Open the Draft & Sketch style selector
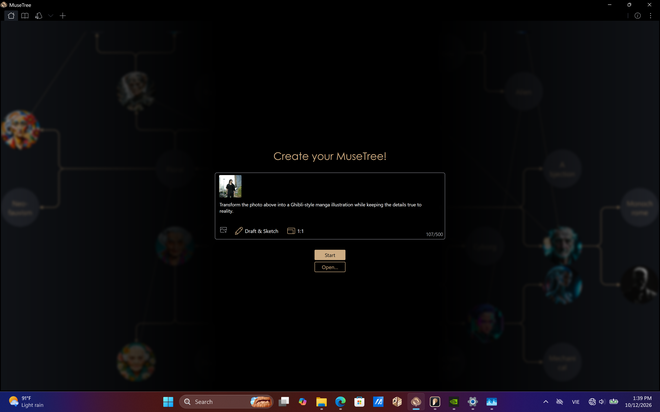Screen dimensions: 660x412 click(257, 231)
